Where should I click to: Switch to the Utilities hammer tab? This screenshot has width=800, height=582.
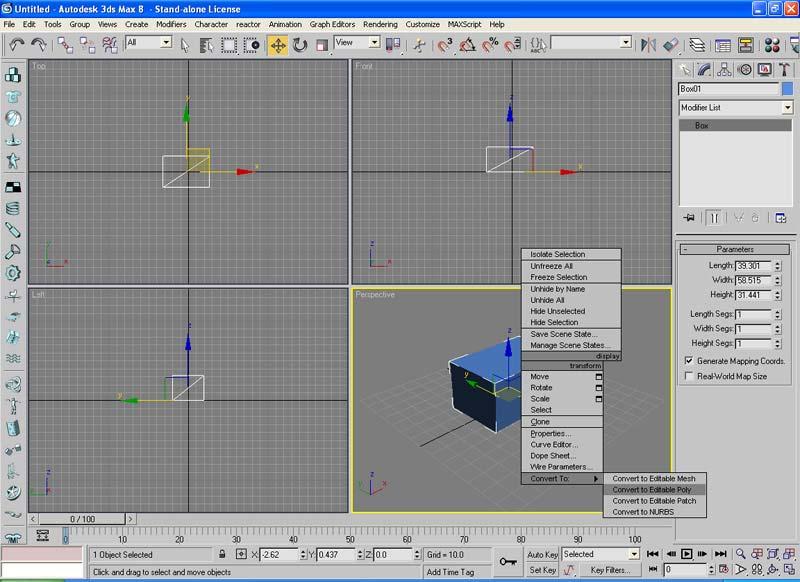[784, 70]
